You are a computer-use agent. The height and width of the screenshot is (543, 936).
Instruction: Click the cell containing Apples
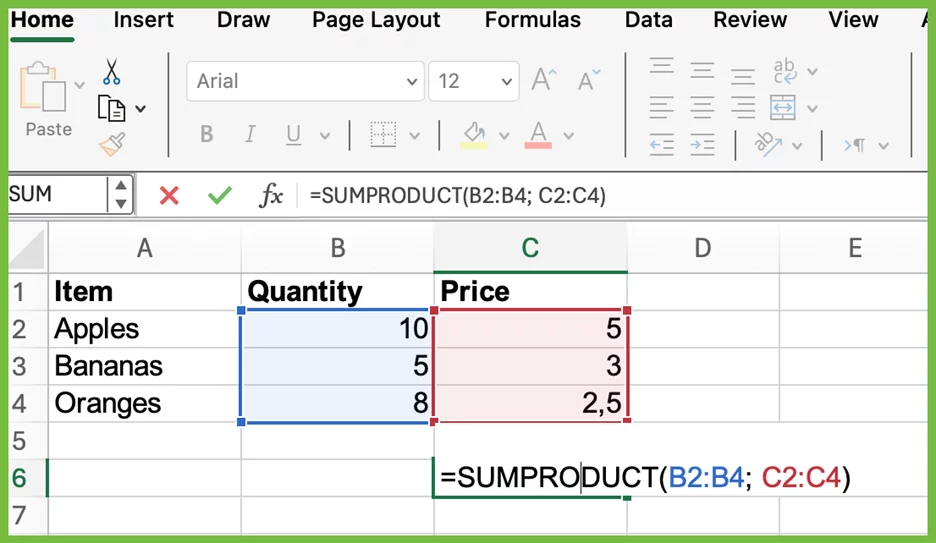pyautogui.click(x=144, y=329)
